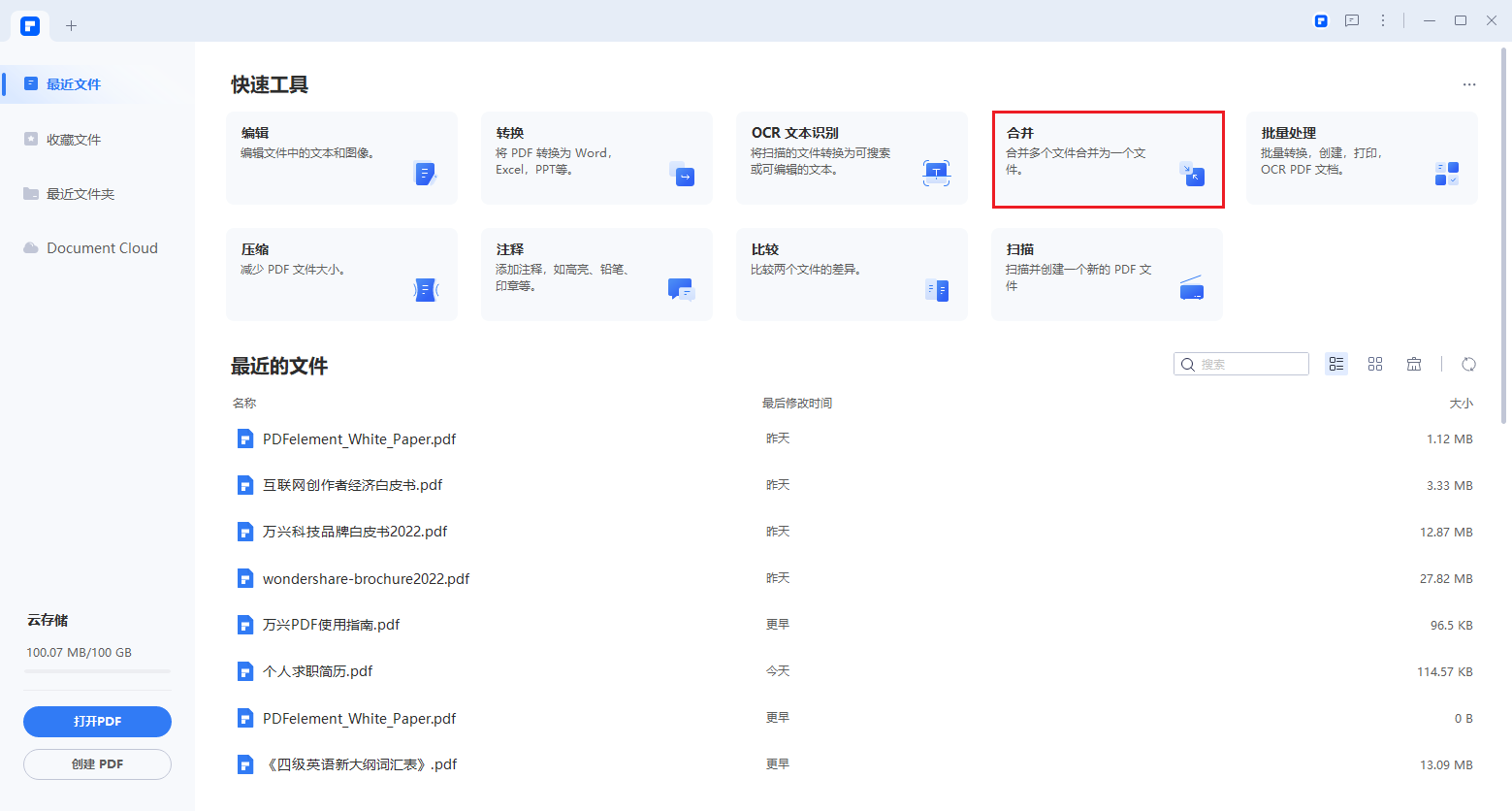Open the feedback message icon in title bar
The height and width of the screenshot is (811, 1512).
click(x=1352, y=20)
